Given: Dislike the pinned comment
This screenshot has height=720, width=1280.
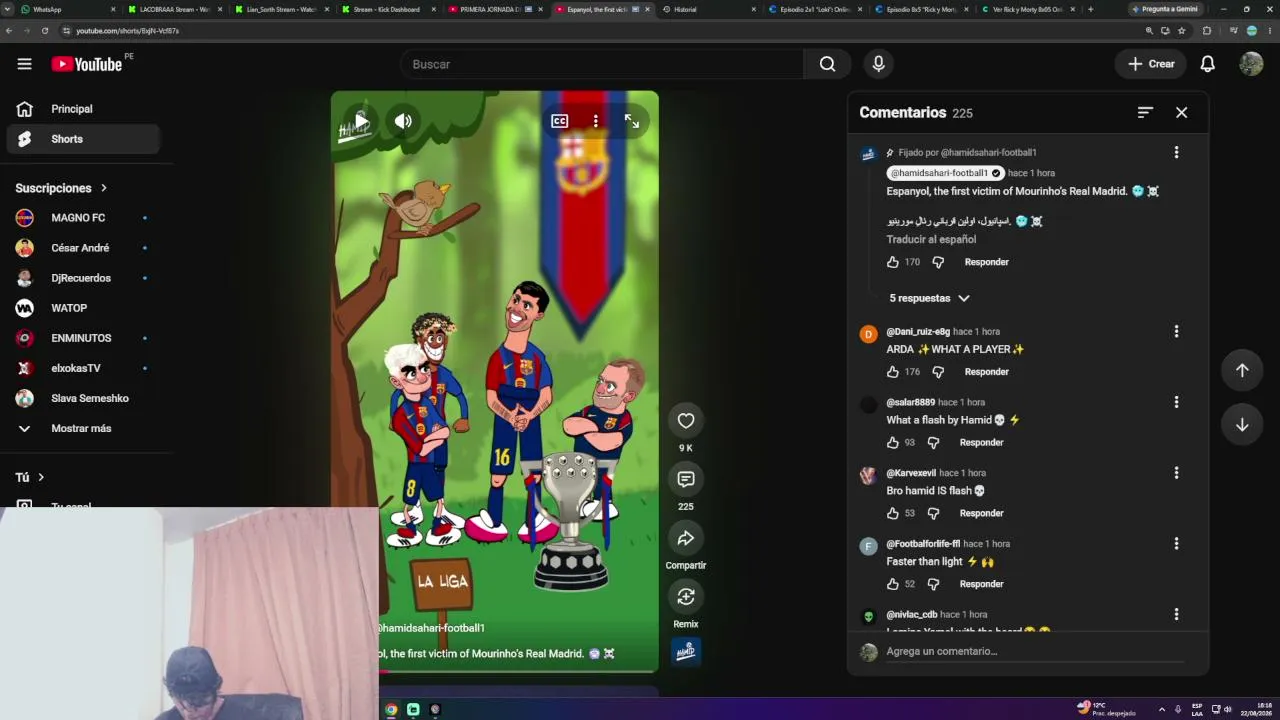Looking at the screenshot, I should point(938,262).
